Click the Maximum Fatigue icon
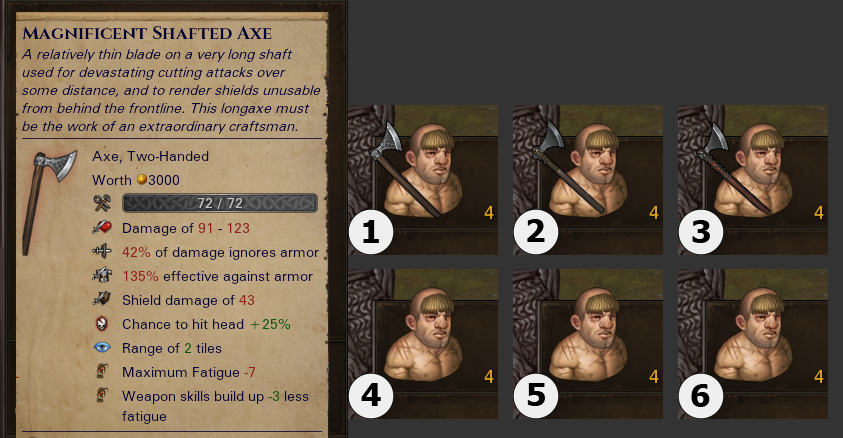This screenshot has width=843, height=438. point(102,371)
